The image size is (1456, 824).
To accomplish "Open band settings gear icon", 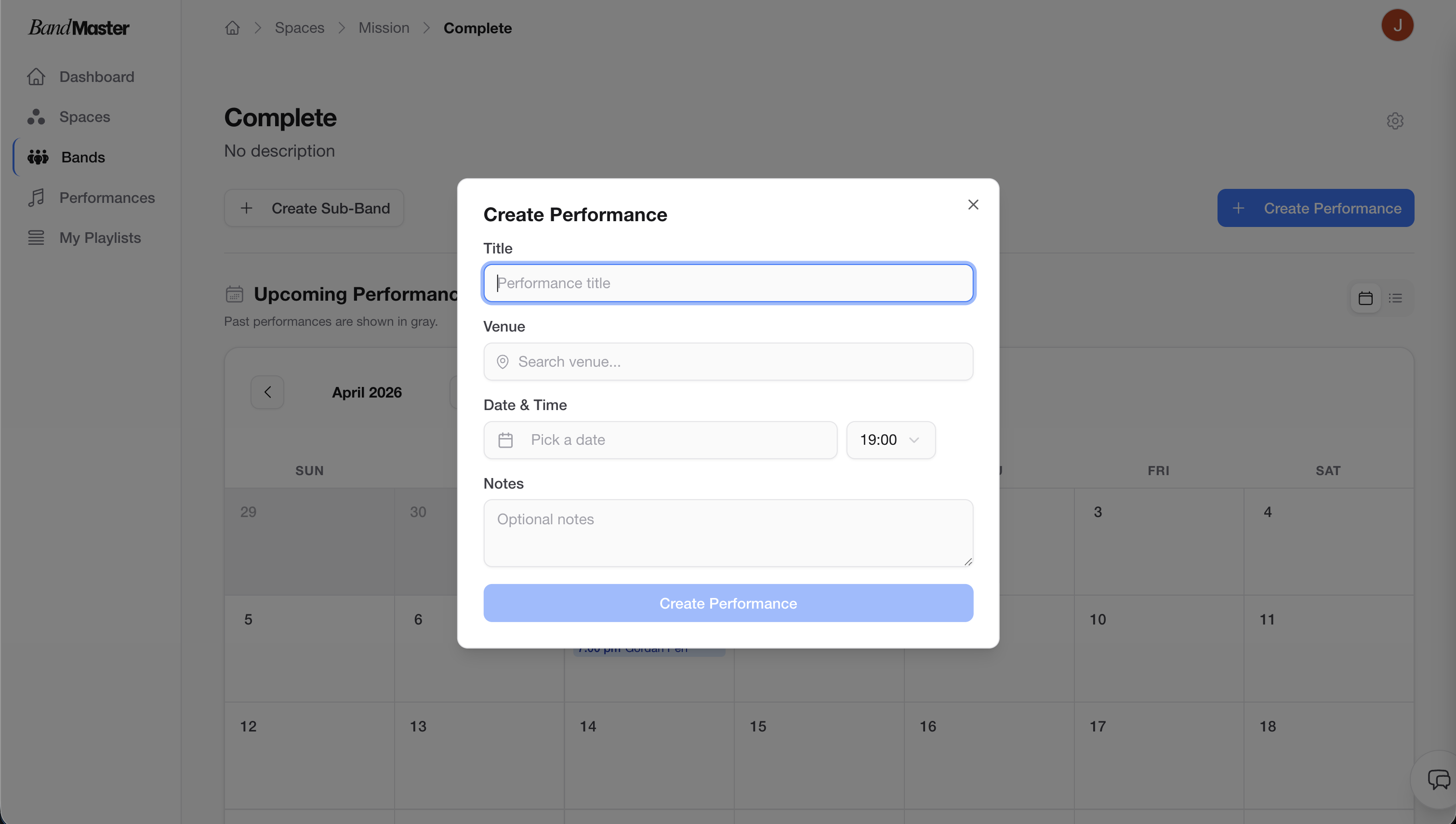I will click(1395, 120).
